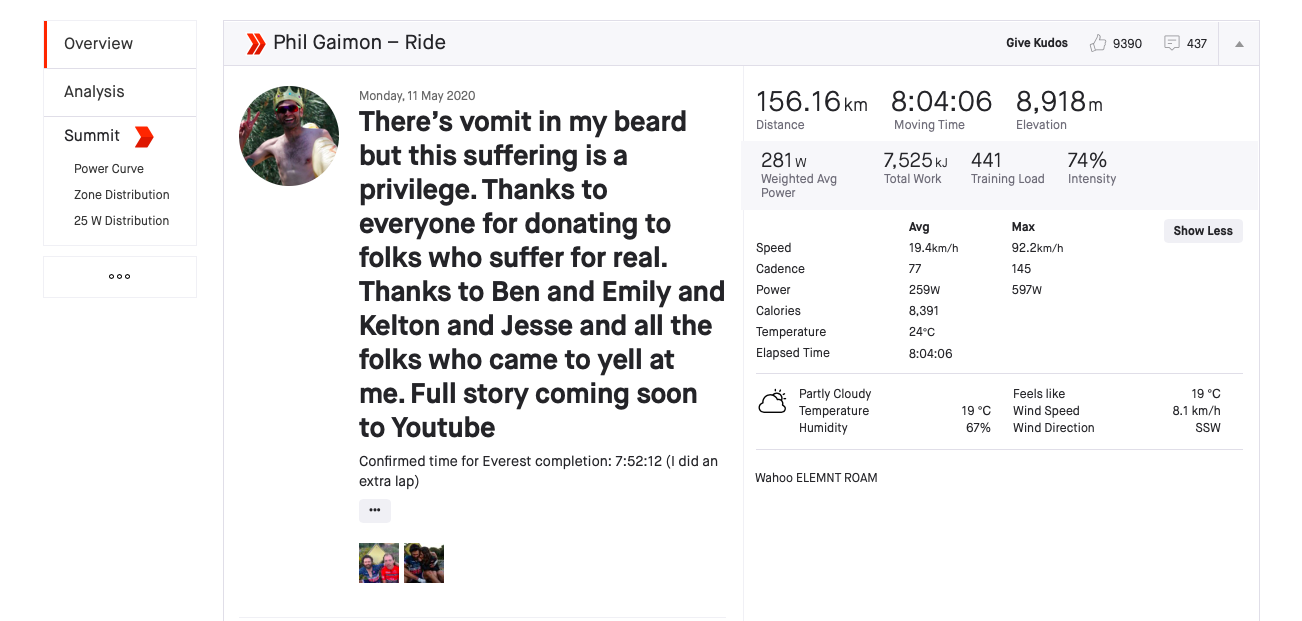
Task: Open 25 W Distribution chart
Action: [122, 221]
